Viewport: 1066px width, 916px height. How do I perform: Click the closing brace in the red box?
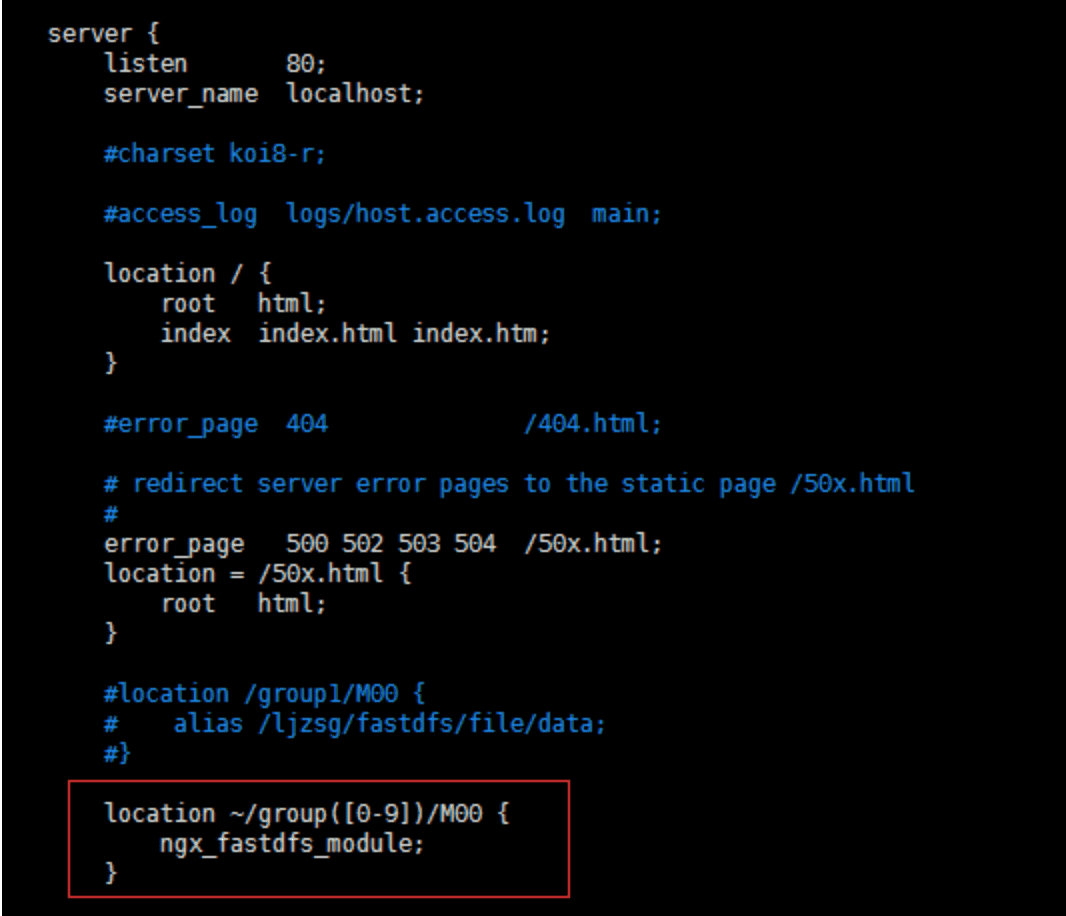(x=111, y=873)
